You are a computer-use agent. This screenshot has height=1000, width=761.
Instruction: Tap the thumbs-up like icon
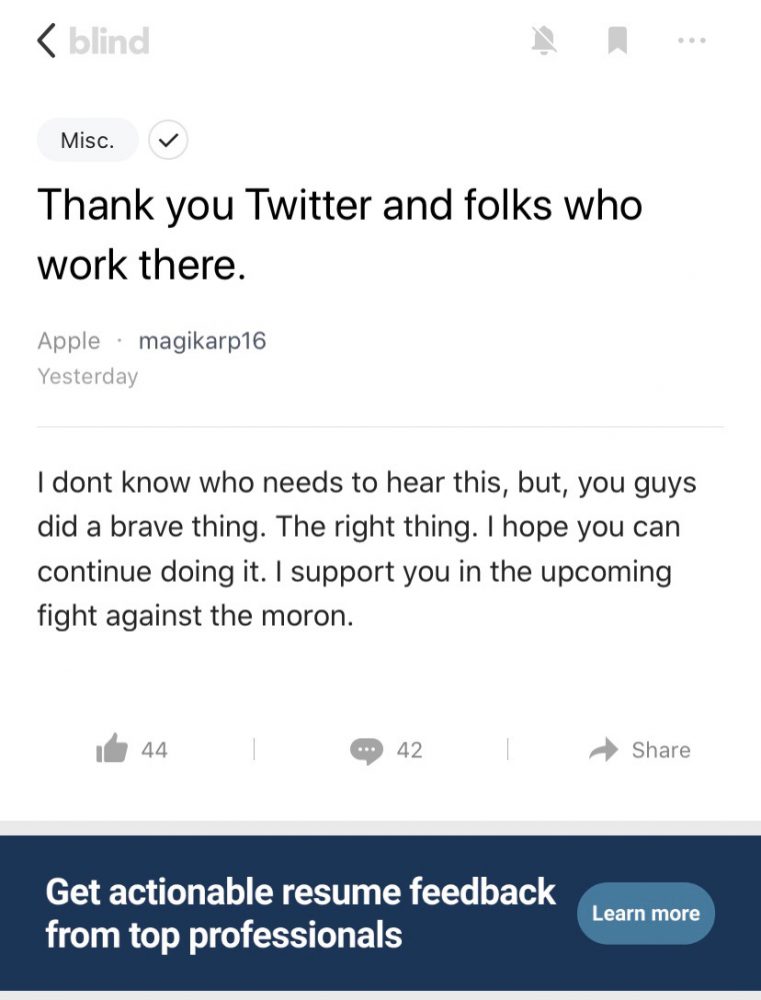pos(112,747)
